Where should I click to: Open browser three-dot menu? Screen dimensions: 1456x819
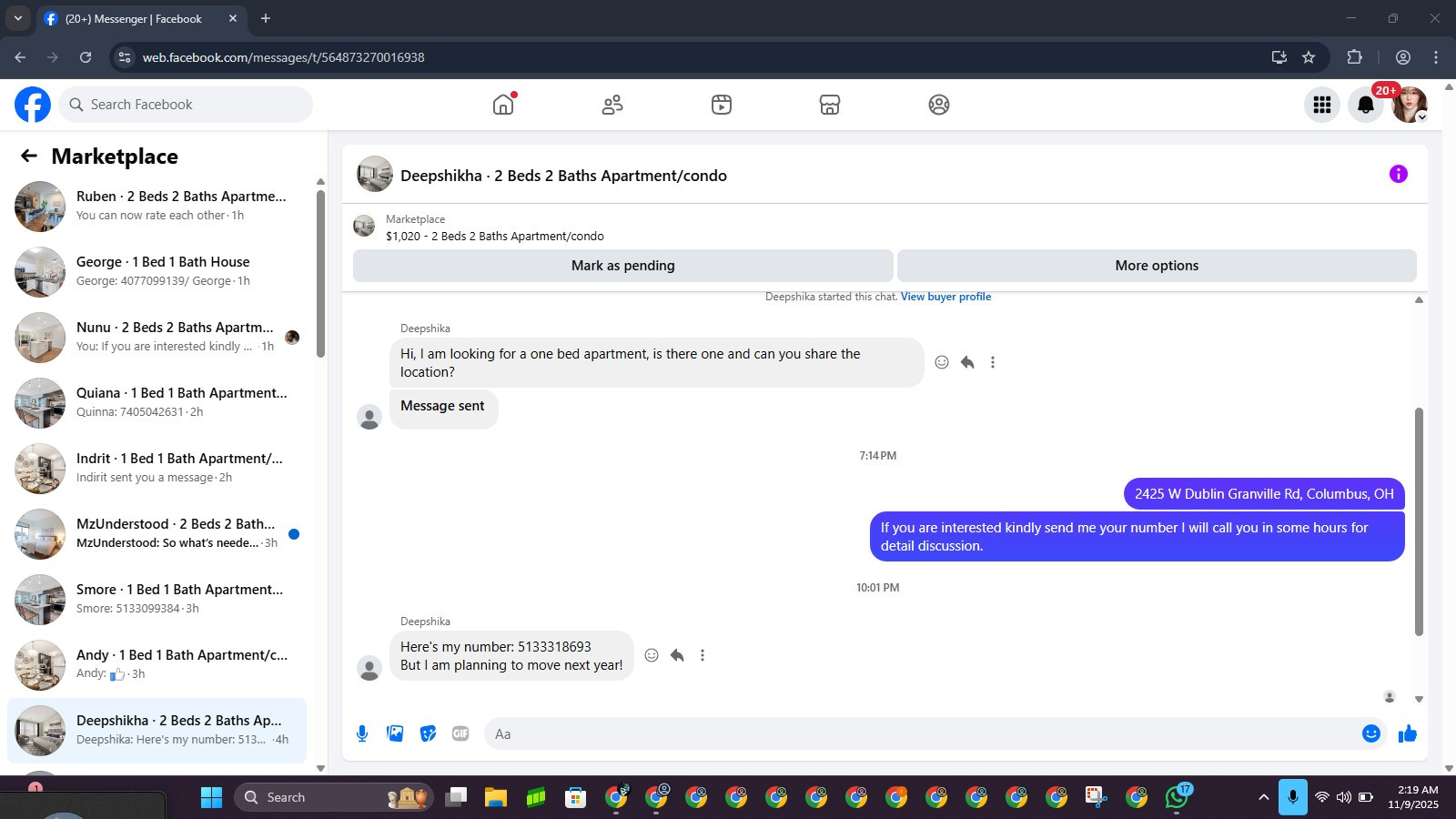(1436, 57)
